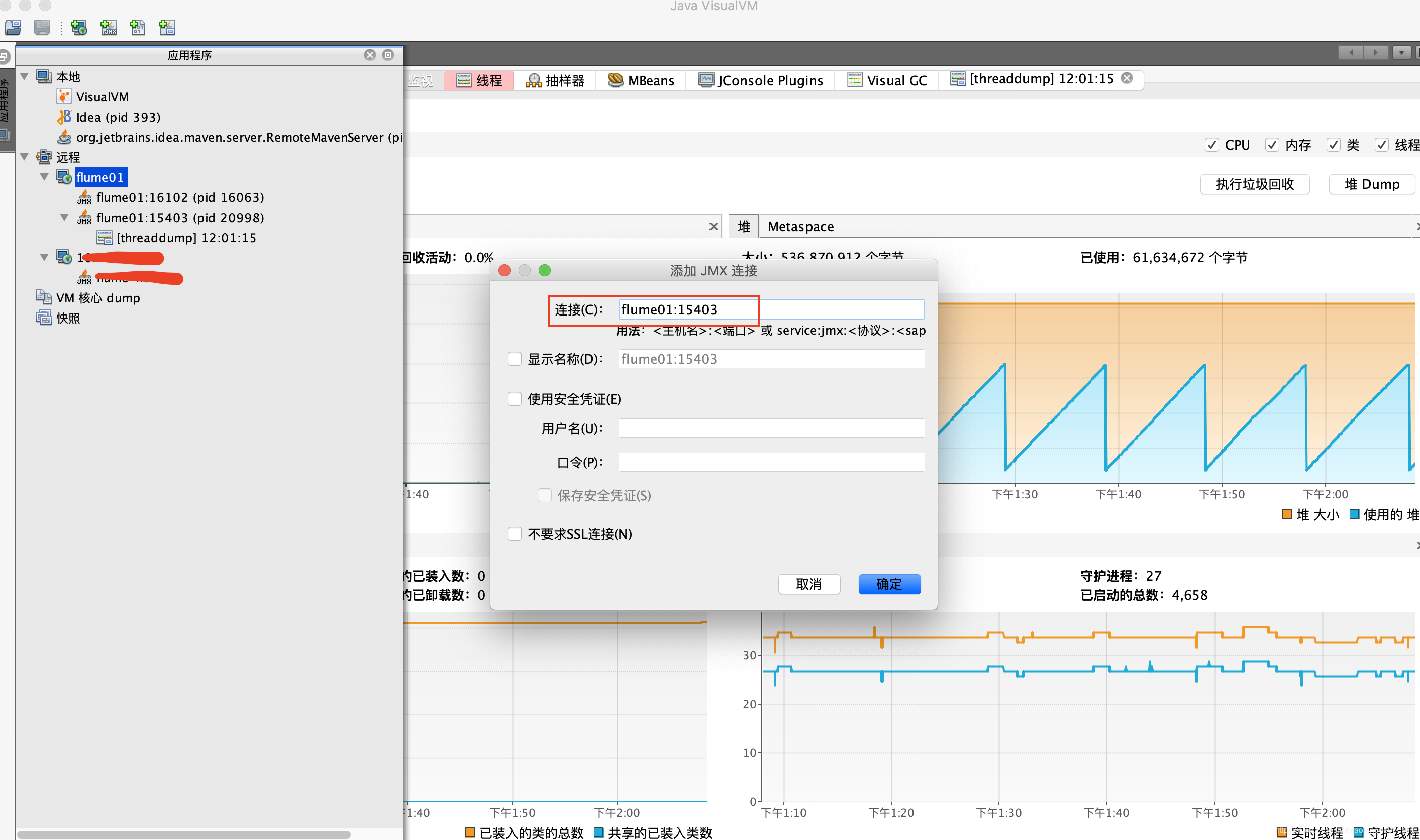Click 取消 in the JMX dialog
Screen dimensions: 1420x840
809,584
